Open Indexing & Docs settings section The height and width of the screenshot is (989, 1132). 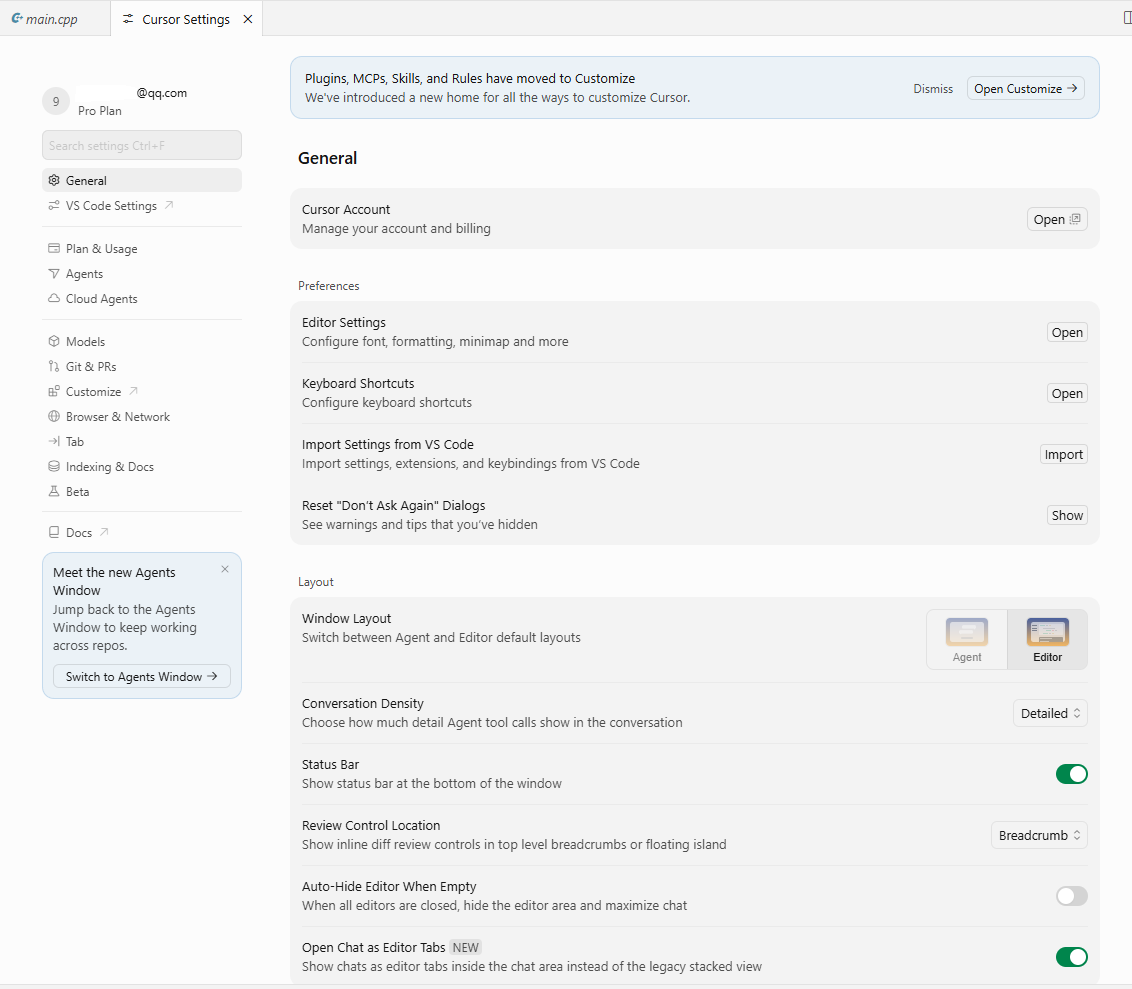[142, 466]
